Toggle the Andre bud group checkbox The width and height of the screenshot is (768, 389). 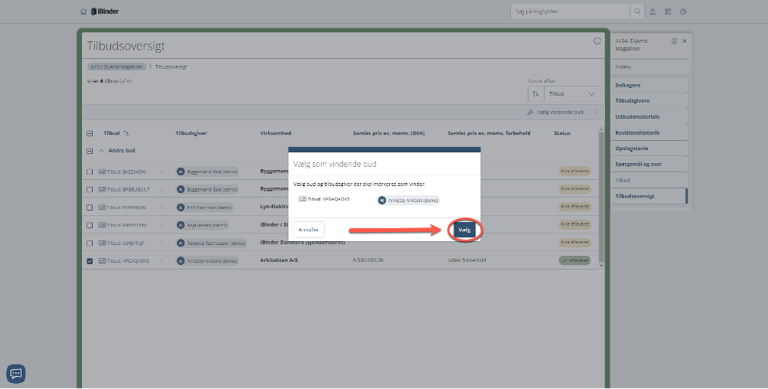(x=90, y=151)
